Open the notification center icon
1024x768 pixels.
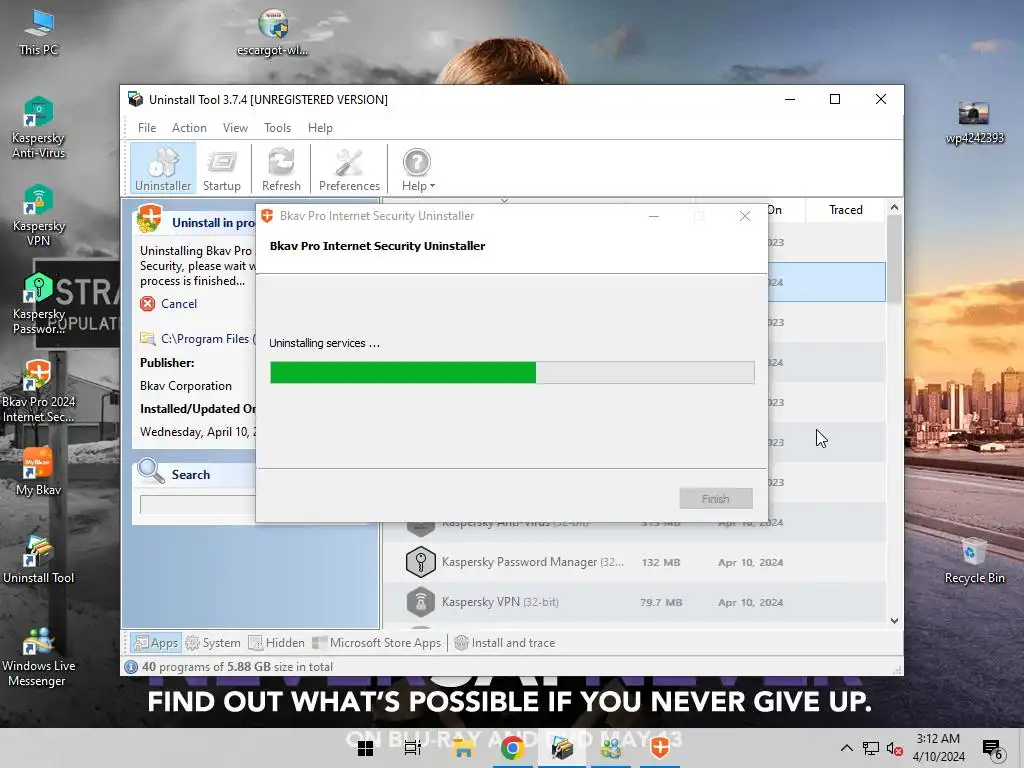pyautogui.click(x=992, y=749)
